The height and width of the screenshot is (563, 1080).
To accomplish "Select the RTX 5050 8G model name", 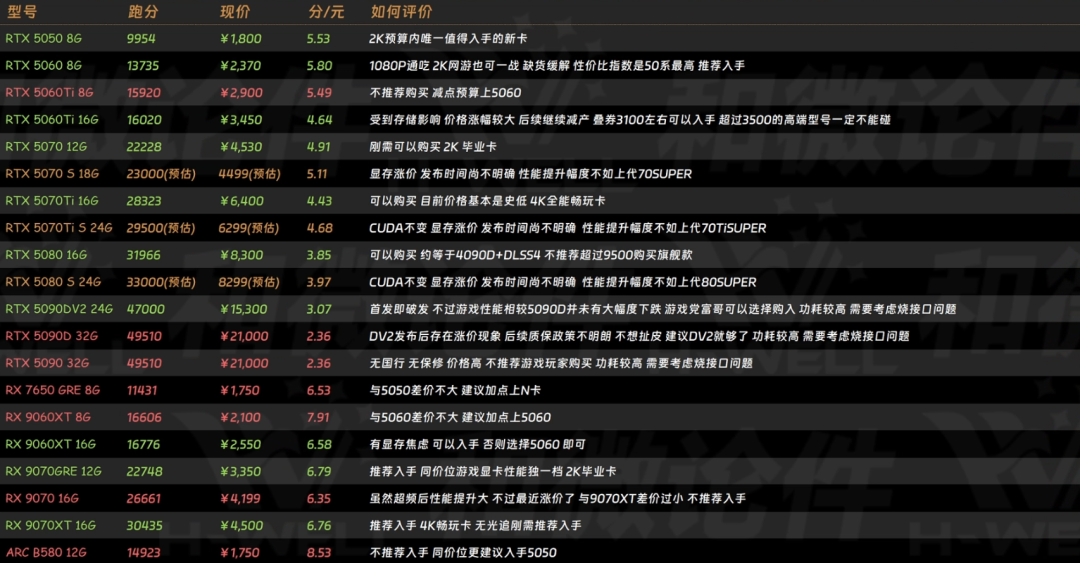I will click(43, 38).
